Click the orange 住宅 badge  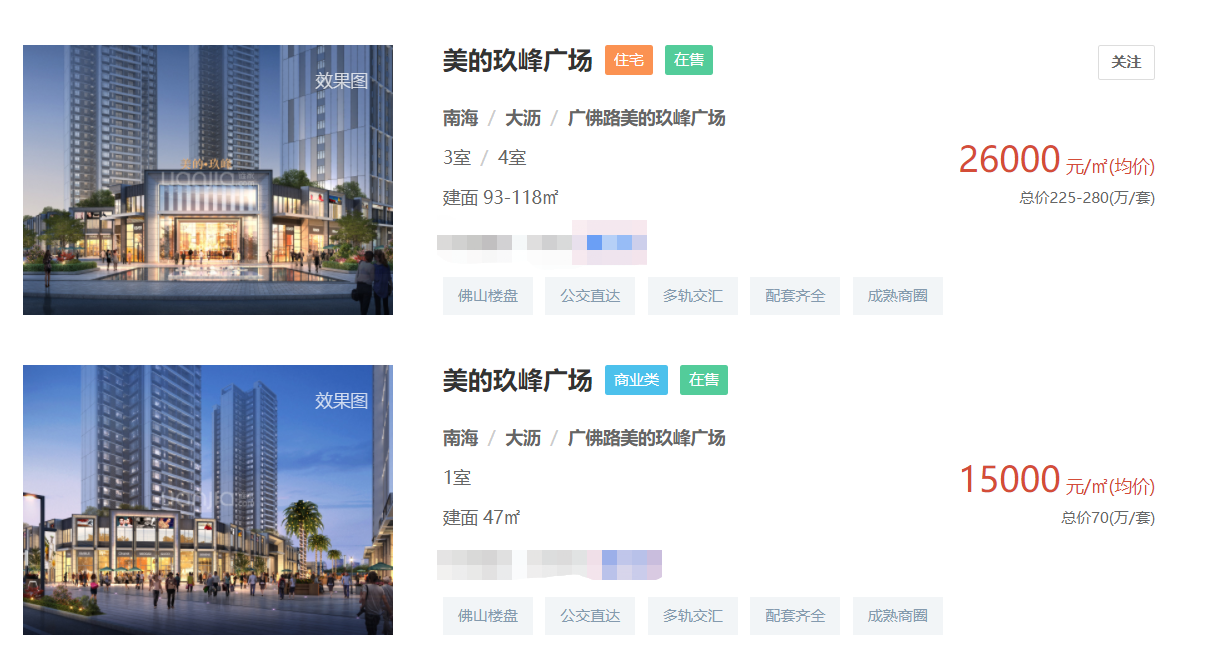628,60
